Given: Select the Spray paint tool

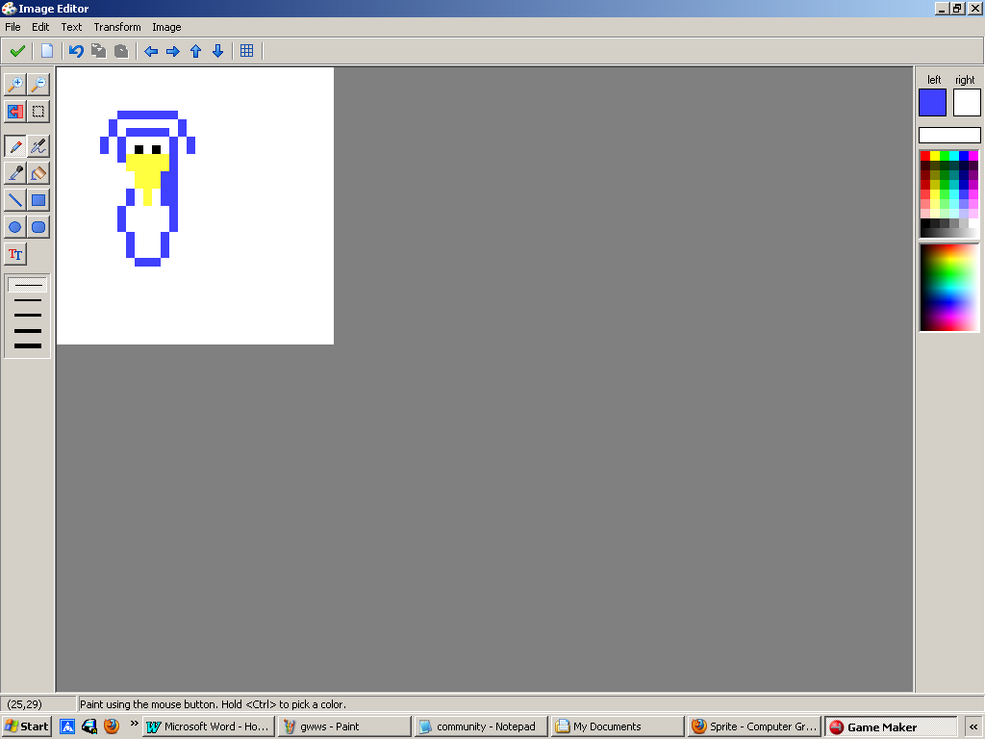Looking at the screenshot, I should coord(38,146).
